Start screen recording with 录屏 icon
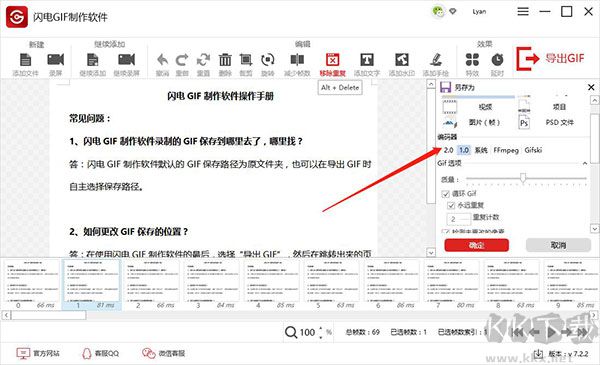Image resolution: width=600 pixels, height=365 pixels. click(55, 60)
